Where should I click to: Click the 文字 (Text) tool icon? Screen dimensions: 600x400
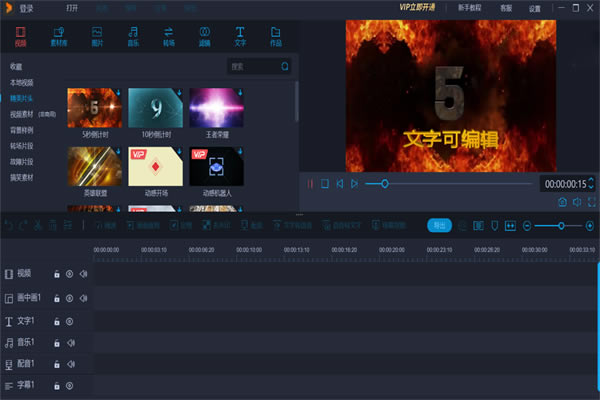pos(240,37)
